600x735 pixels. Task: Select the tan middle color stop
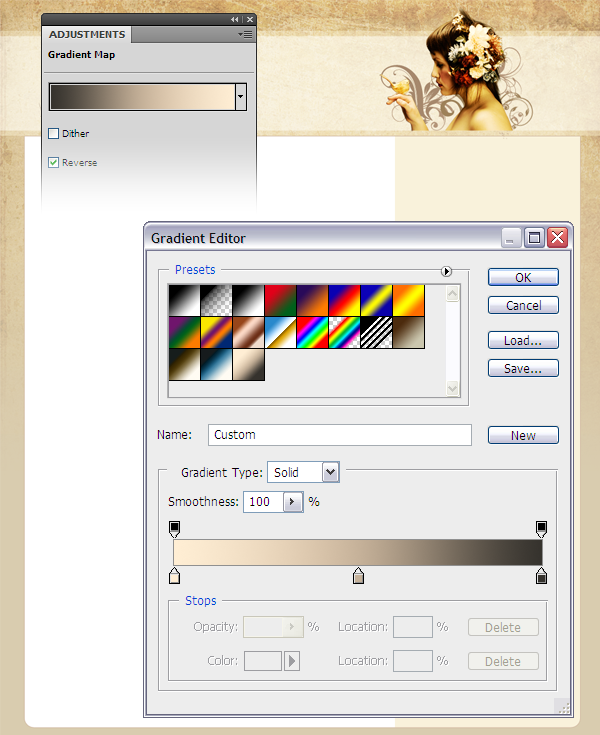[359, 576]
